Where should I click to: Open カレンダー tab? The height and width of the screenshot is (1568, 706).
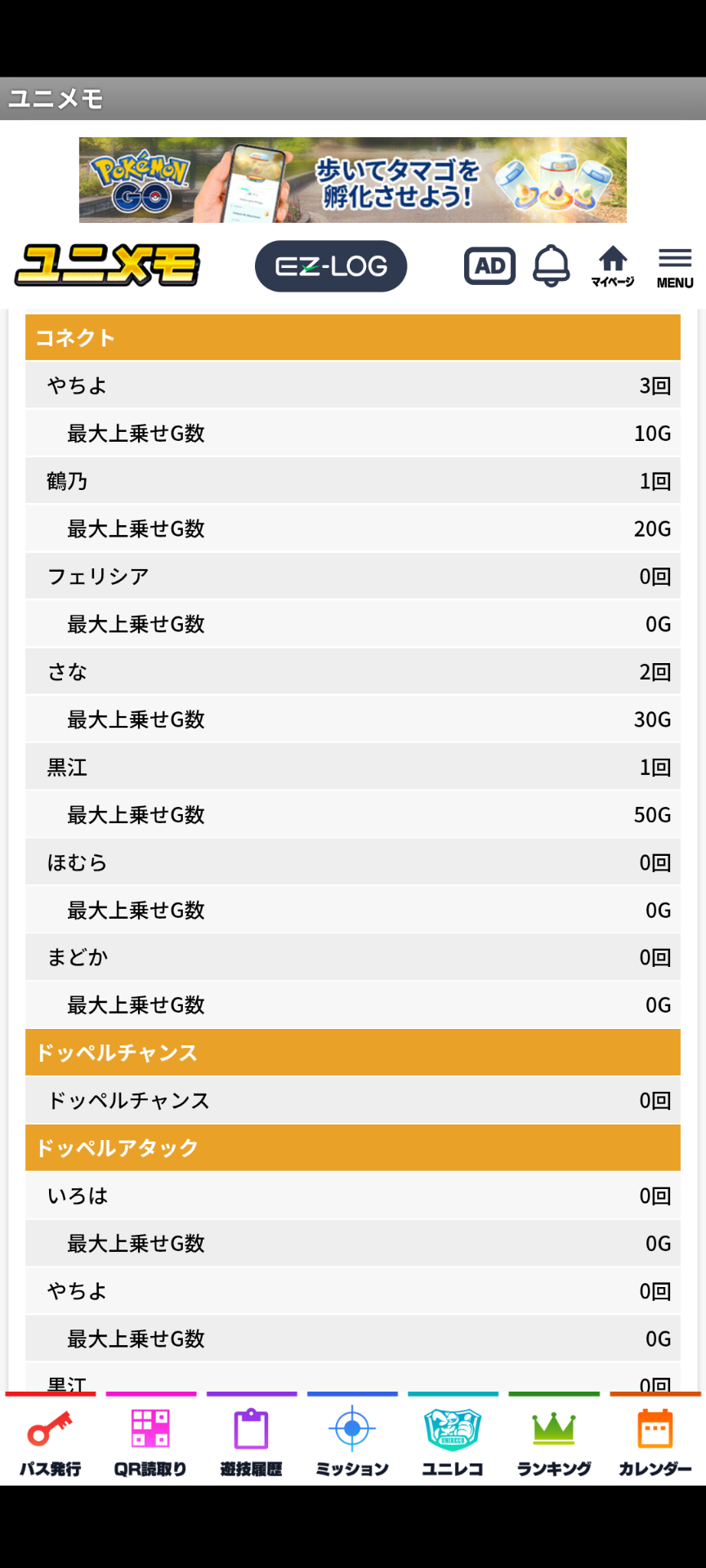pos(655,1443)
